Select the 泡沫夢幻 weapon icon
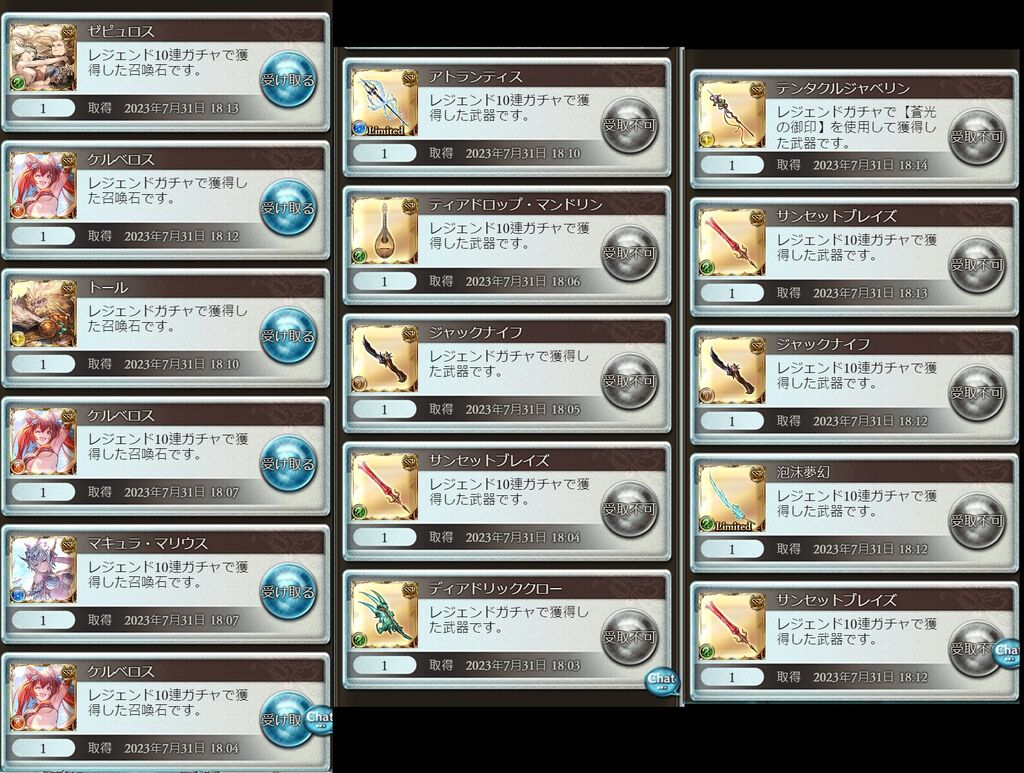Image resolution: width=1024 pixels, height=773 pixels. click(731, 498)
